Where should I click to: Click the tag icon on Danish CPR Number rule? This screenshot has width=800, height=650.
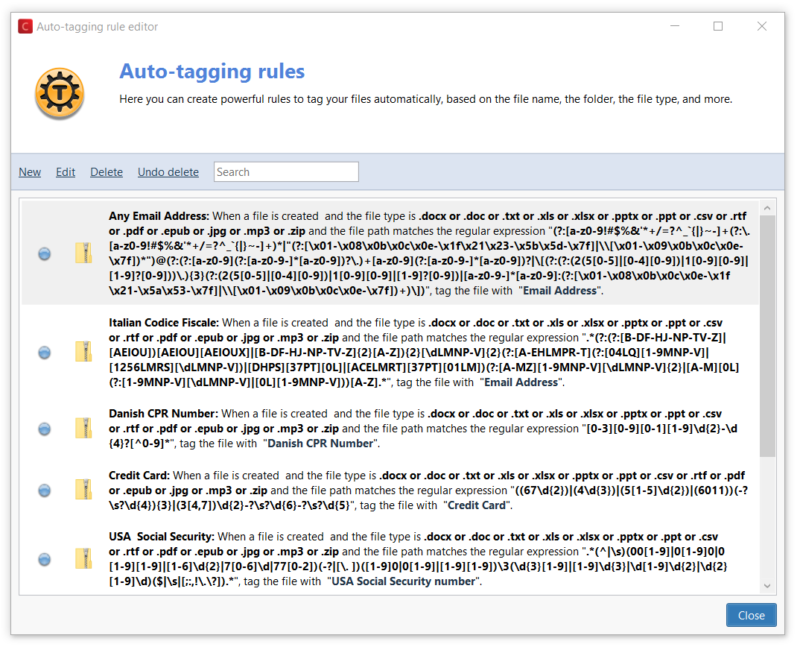[84, 430]
